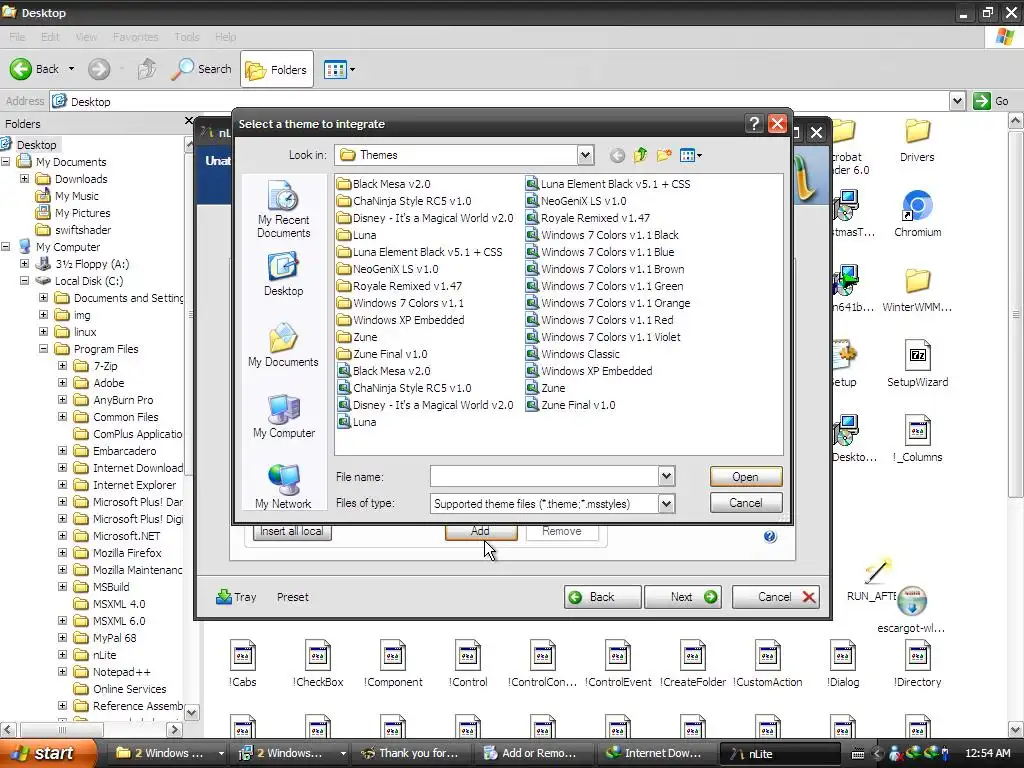Viewport: 1024px width, 768px height.
Task: Select the Windows XP Embedded folder
Action: click(x=401, y=320)
